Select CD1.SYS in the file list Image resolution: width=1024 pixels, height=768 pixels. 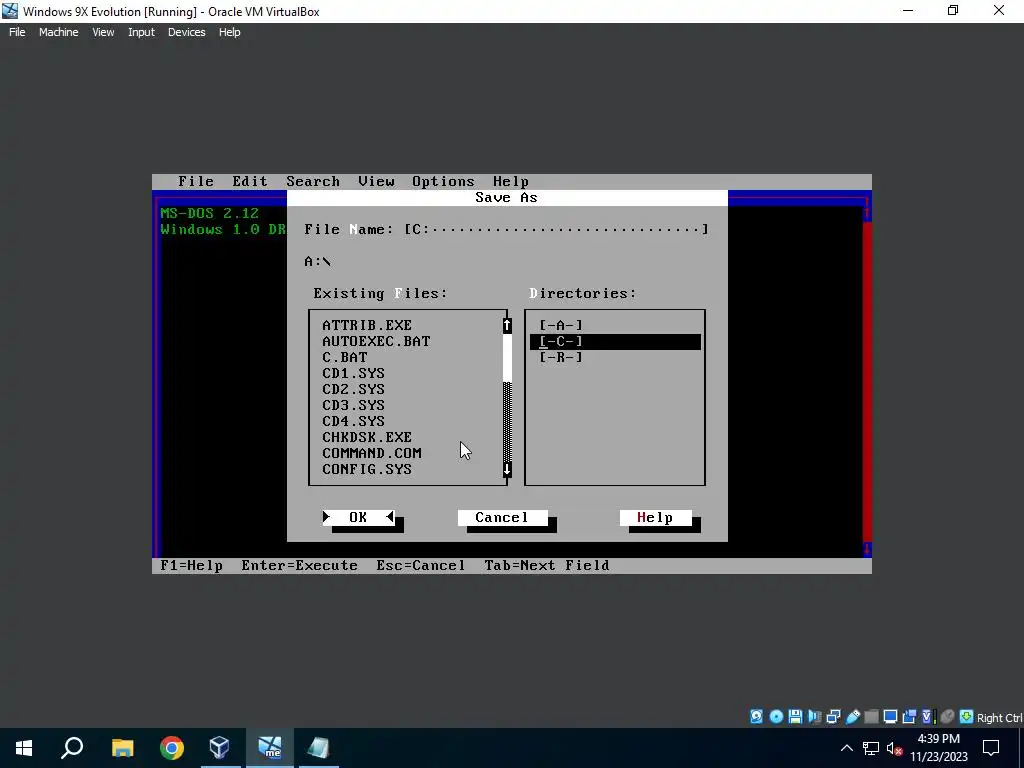click(x=353, y=373)
